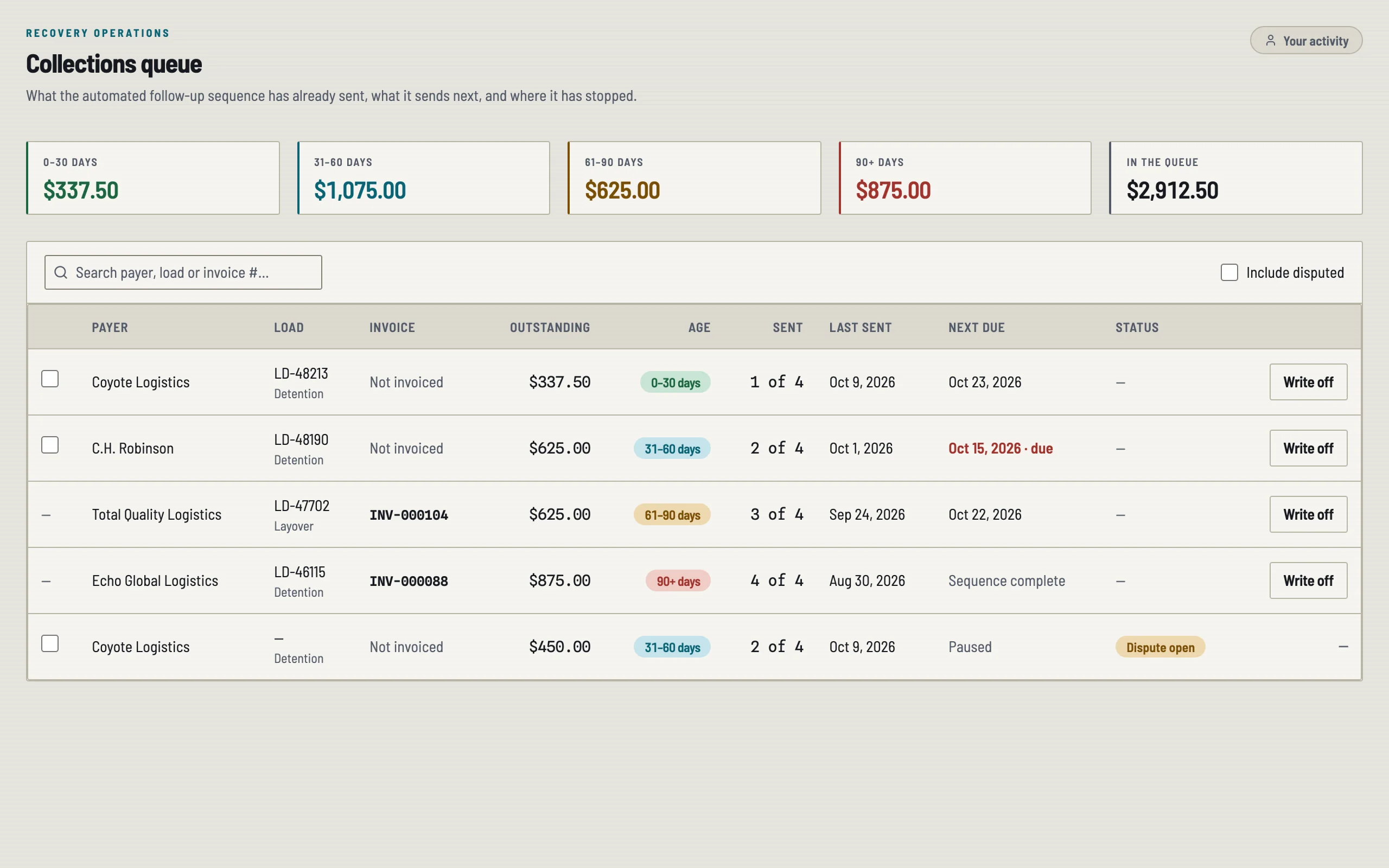Click the search magnifier icon
The width and height of the screenshot is (1389, 868).
coord(61,272)
